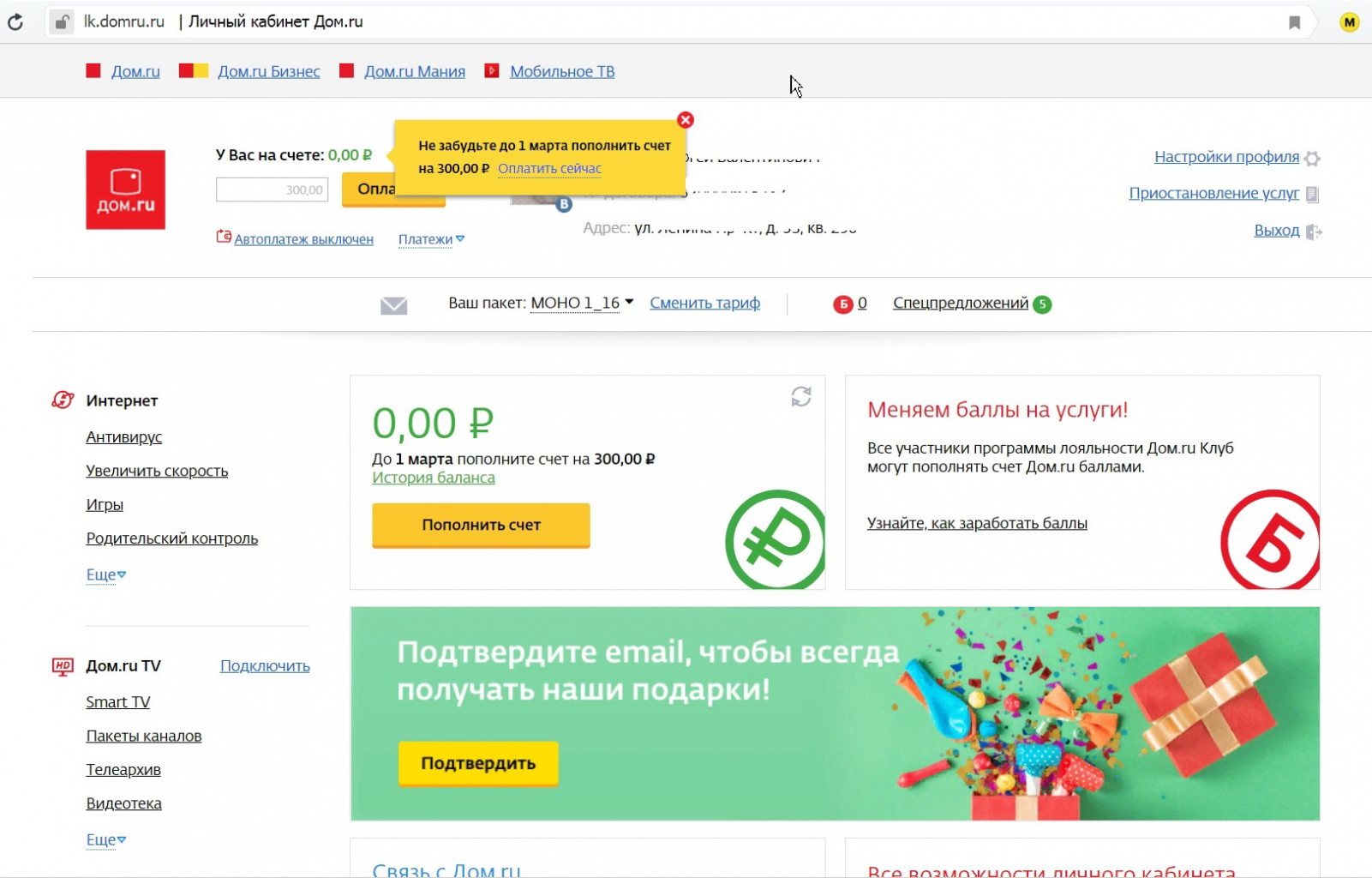Refresh balance using the circular arrows icon
Image resolution: width=1372 pixels, height=878 pixels.
click(x=801, y=396)
